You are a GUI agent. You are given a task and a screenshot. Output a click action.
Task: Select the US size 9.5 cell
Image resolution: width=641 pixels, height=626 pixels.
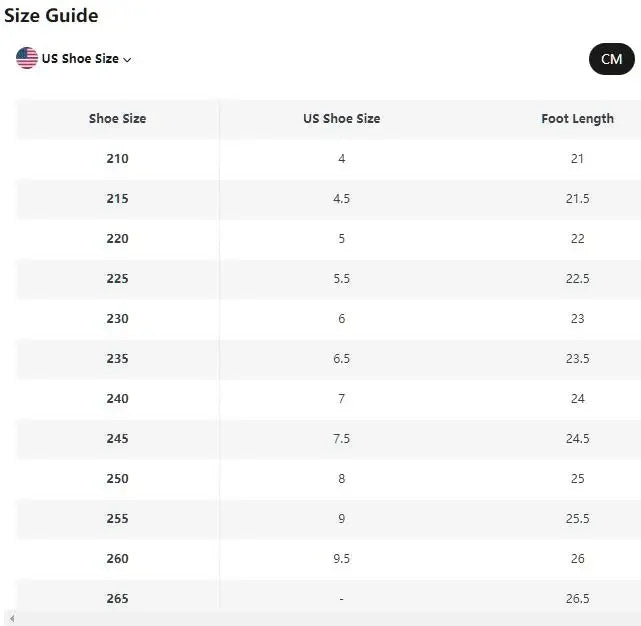pos(341,559)
